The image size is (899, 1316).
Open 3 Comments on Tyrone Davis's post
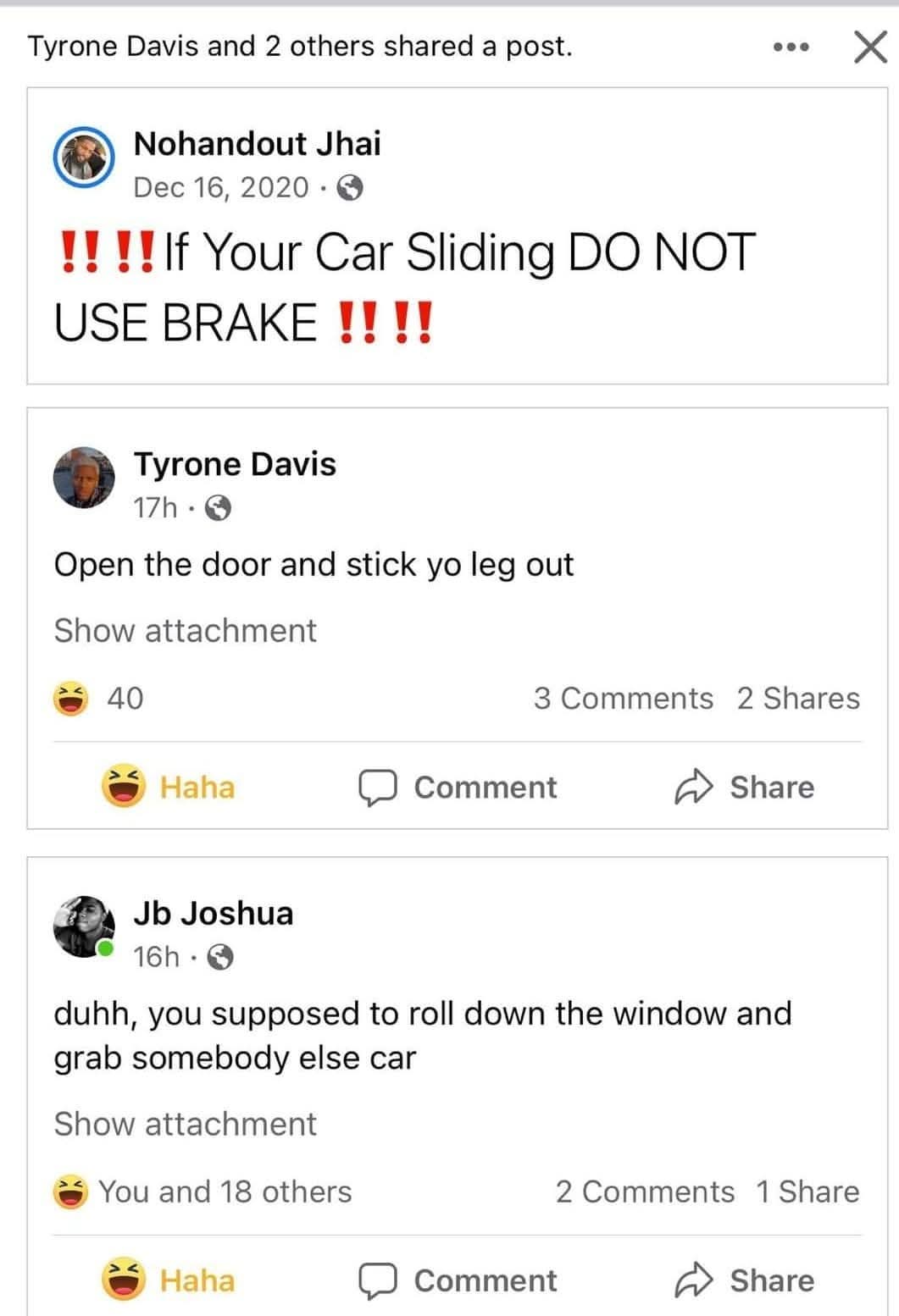click(624, 699)
